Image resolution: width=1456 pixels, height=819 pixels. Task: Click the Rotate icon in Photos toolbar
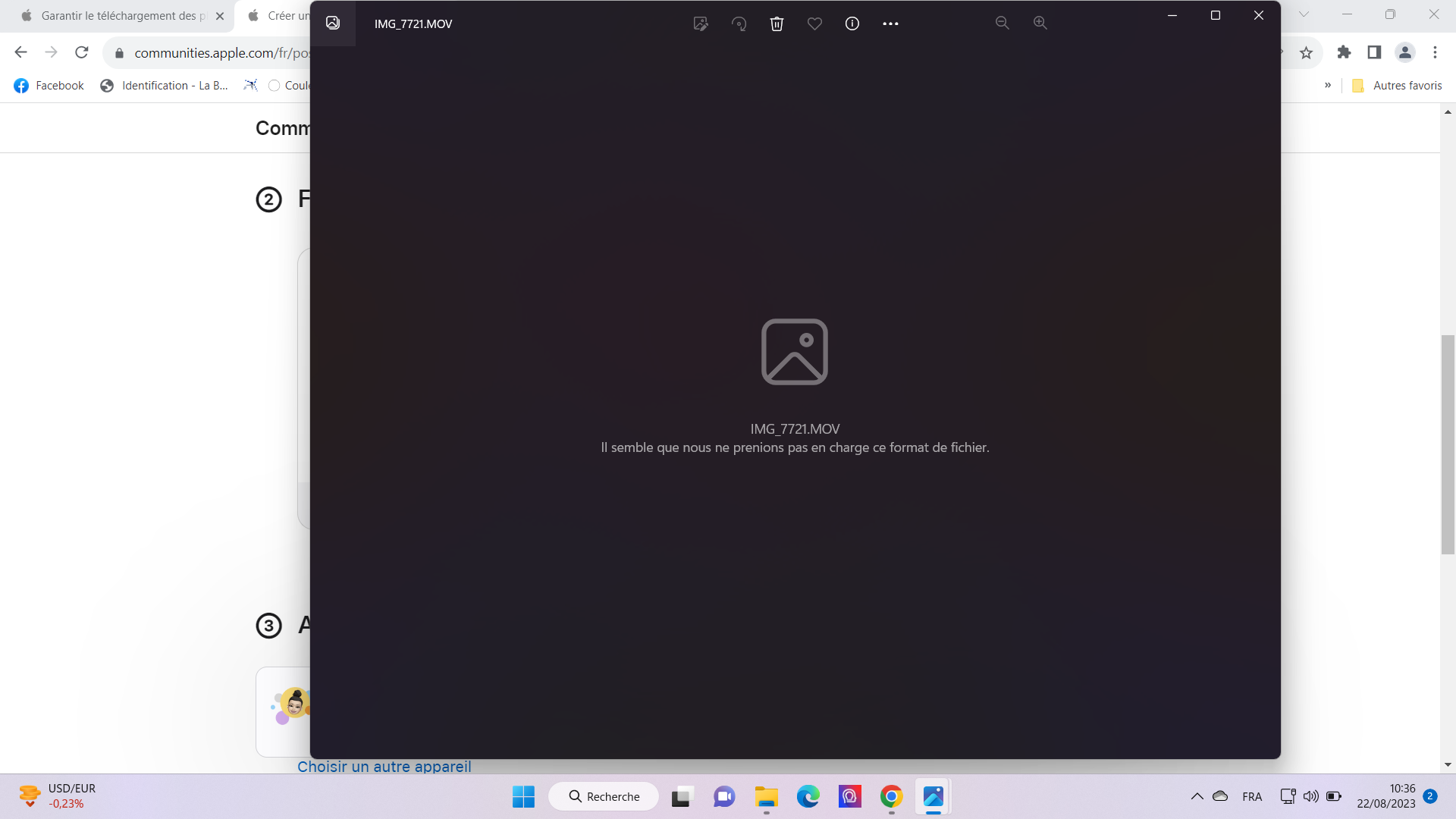[x=739, y=24]
